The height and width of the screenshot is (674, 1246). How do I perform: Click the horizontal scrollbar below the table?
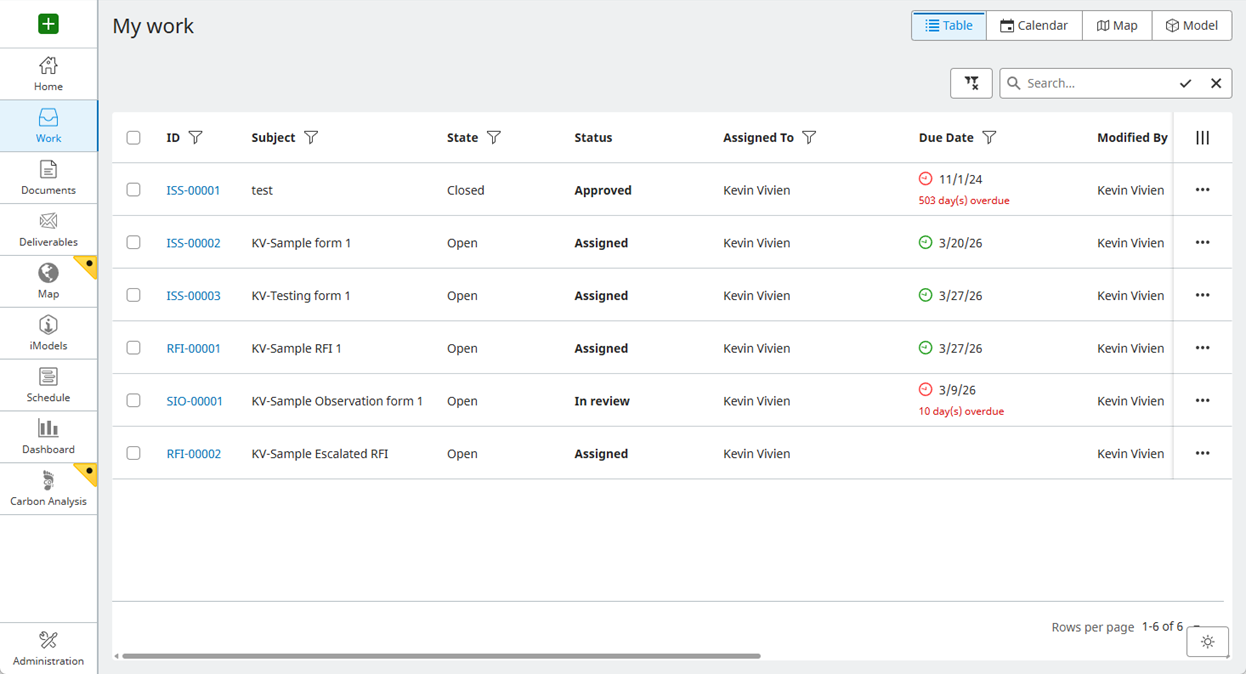440,656
